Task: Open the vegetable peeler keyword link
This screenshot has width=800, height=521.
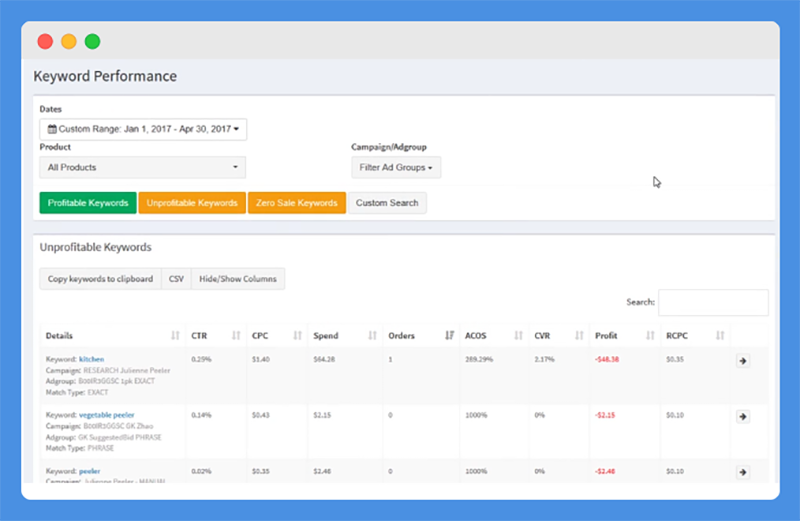Action: pyautogui.click(x=106, y=414)
